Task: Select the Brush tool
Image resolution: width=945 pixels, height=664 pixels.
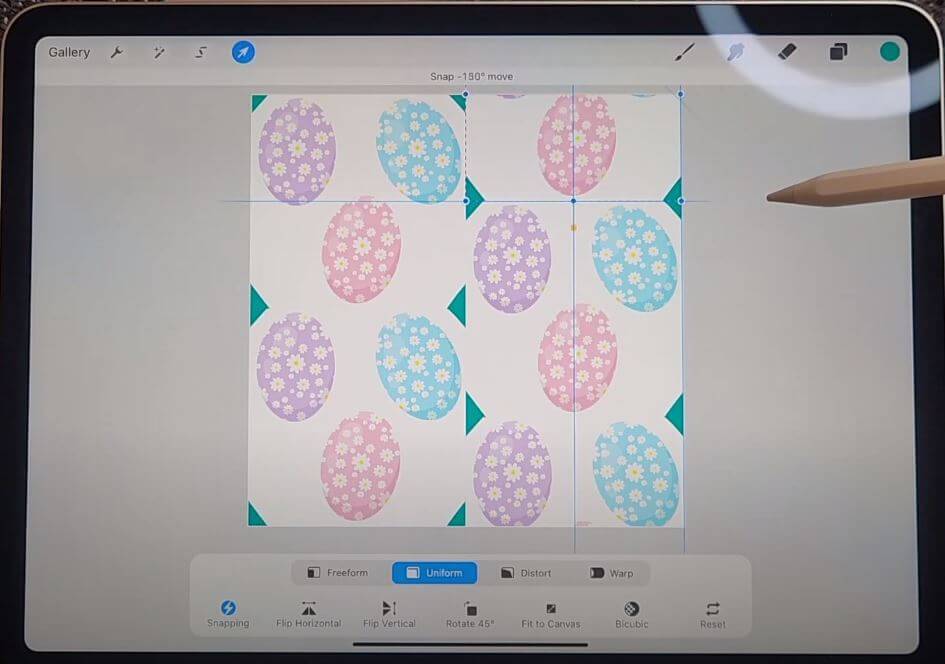Action: pos(684,52)
